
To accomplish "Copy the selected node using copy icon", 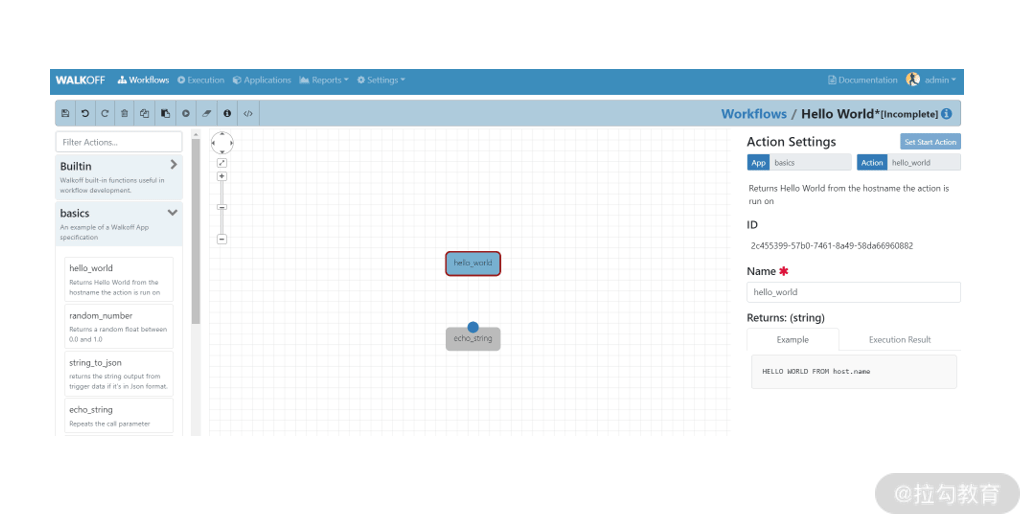I will 144,113.
